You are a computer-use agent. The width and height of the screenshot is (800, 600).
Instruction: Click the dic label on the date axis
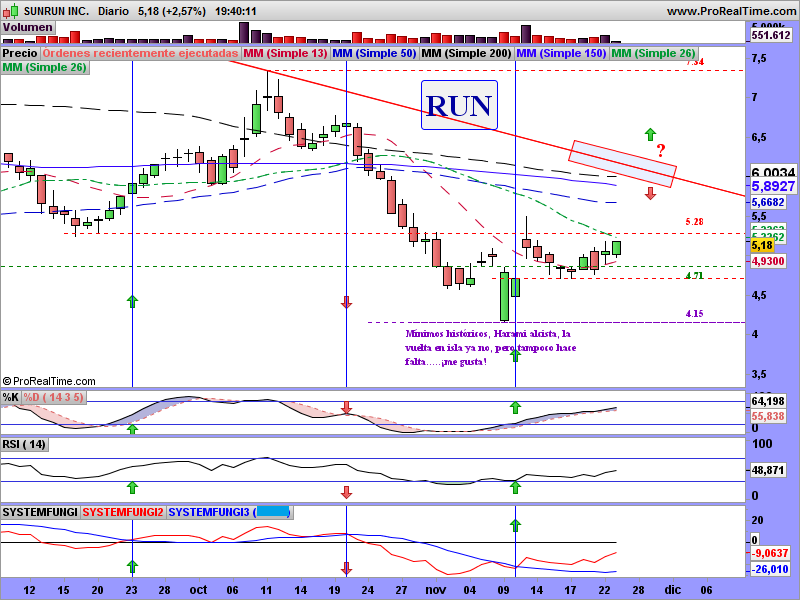(673, 590)
